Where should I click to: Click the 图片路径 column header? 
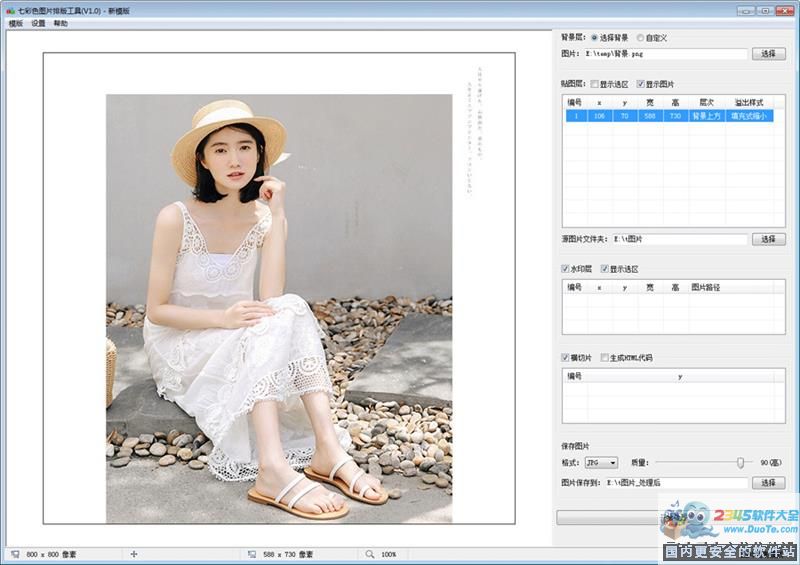(x=706, y=287)
